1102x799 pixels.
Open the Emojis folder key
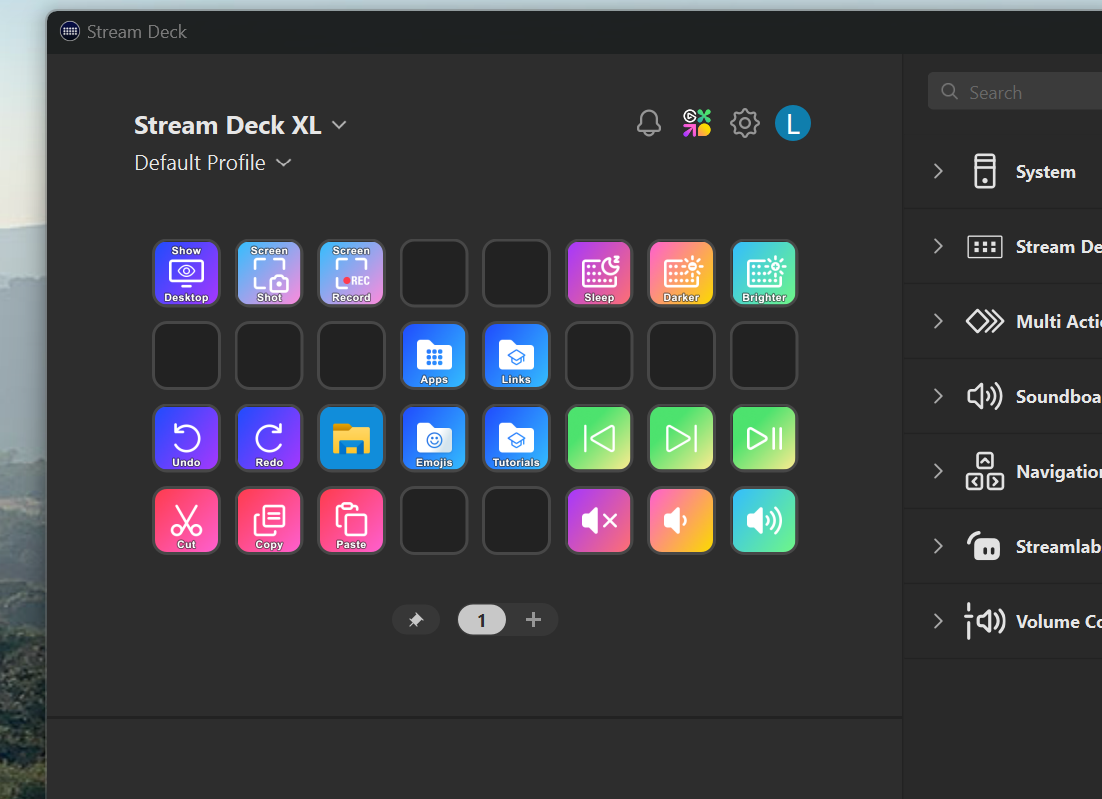(434, 439)
